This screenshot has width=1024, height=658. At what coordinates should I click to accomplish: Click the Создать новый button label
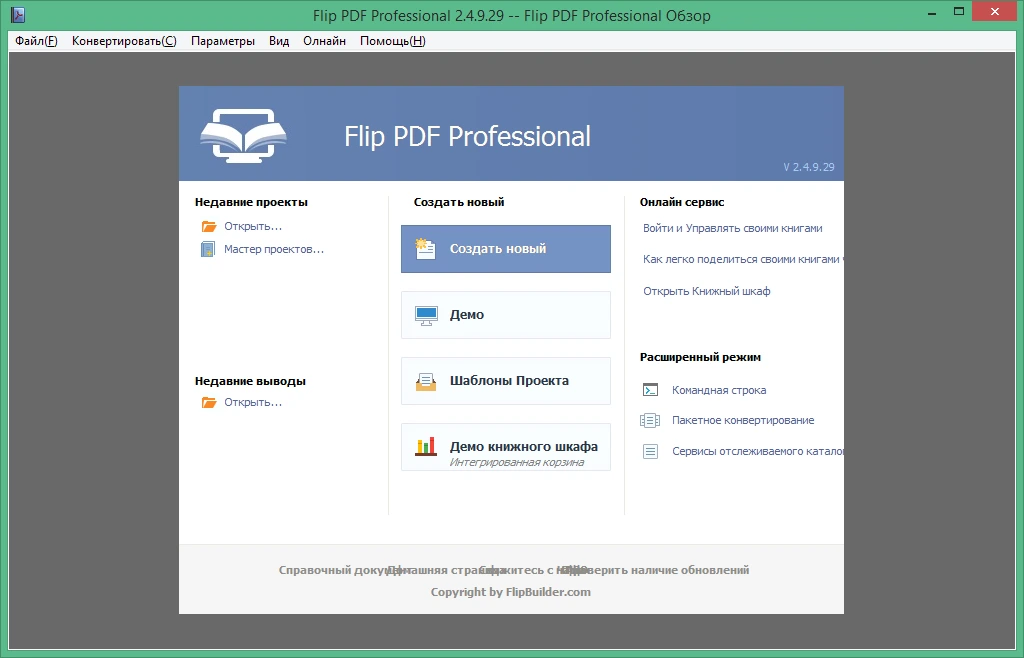498,249
